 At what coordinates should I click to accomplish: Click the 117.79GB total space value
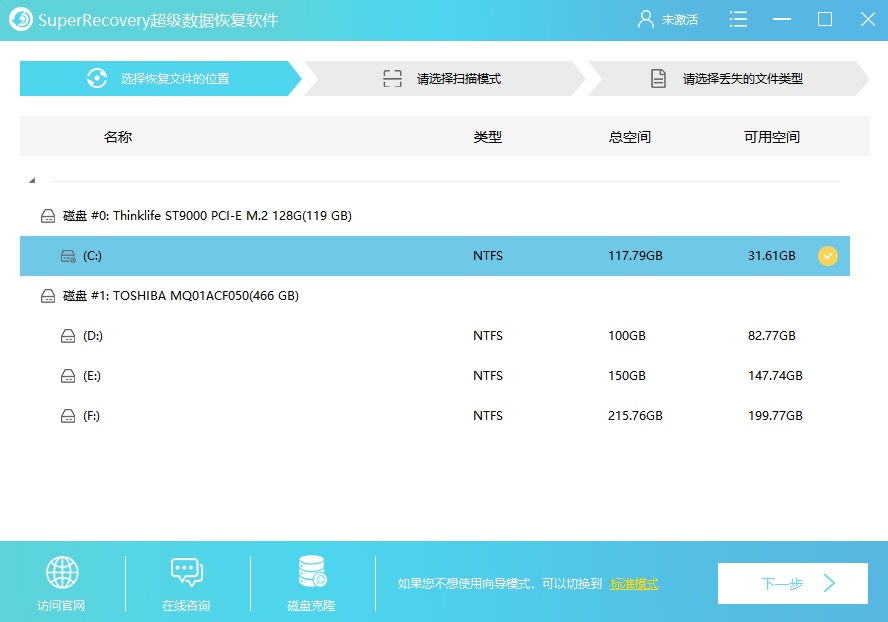point(635,256)
